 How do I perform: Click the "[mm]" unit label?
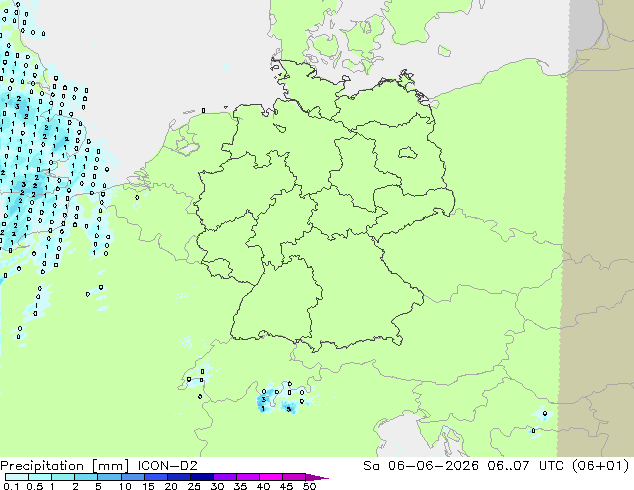(x=110, y=466)
